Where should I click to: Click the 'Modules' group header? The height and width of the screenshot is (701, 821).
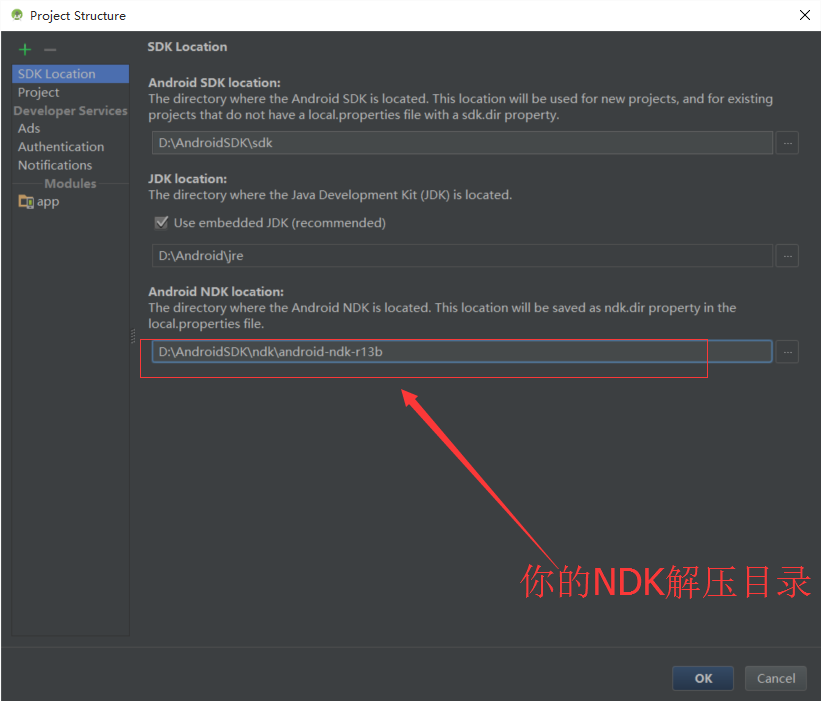pyautogui.click(x=70, y=184)
